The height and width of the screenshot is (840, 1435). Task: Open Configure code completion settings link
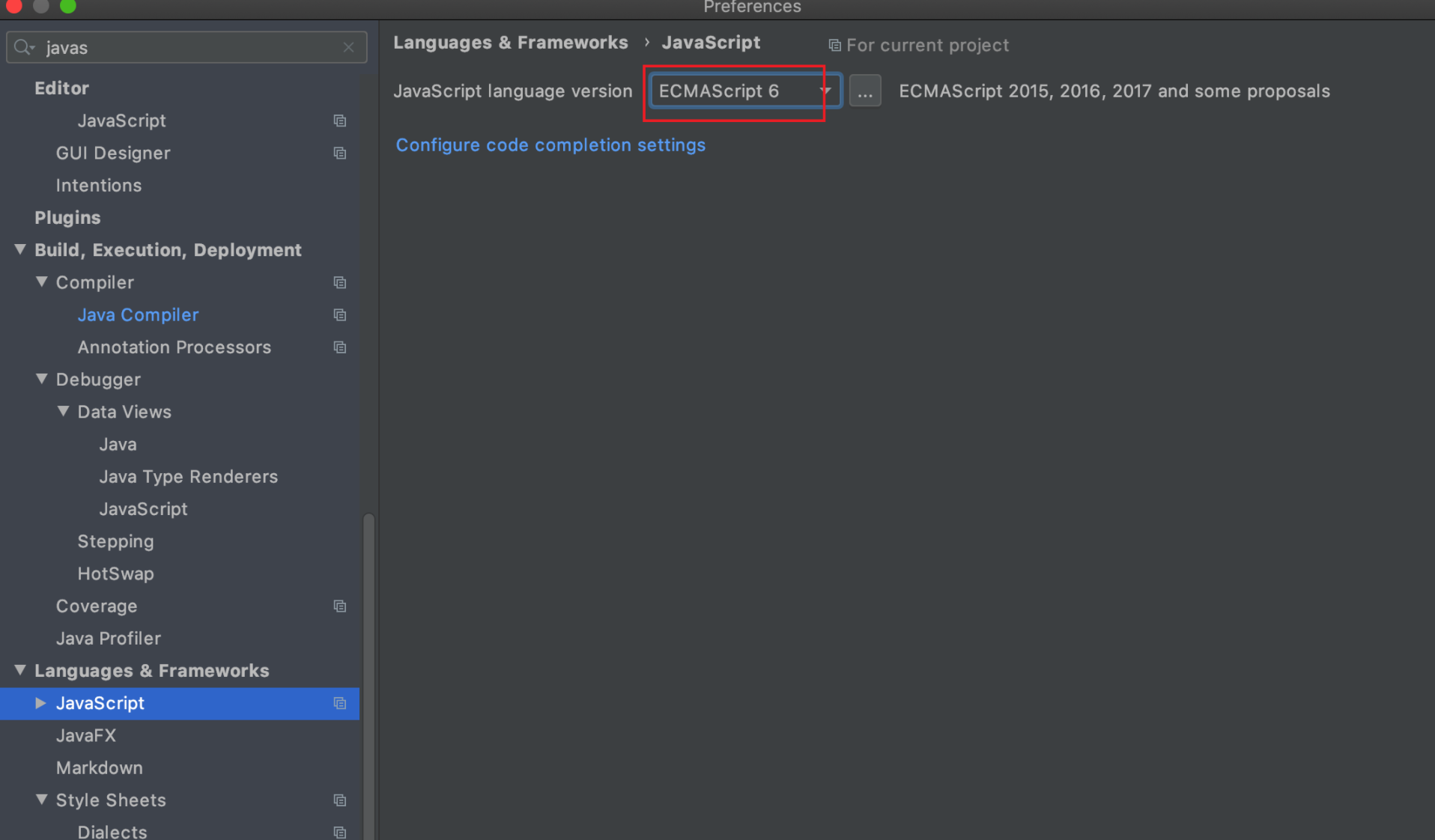coord(550,145)
